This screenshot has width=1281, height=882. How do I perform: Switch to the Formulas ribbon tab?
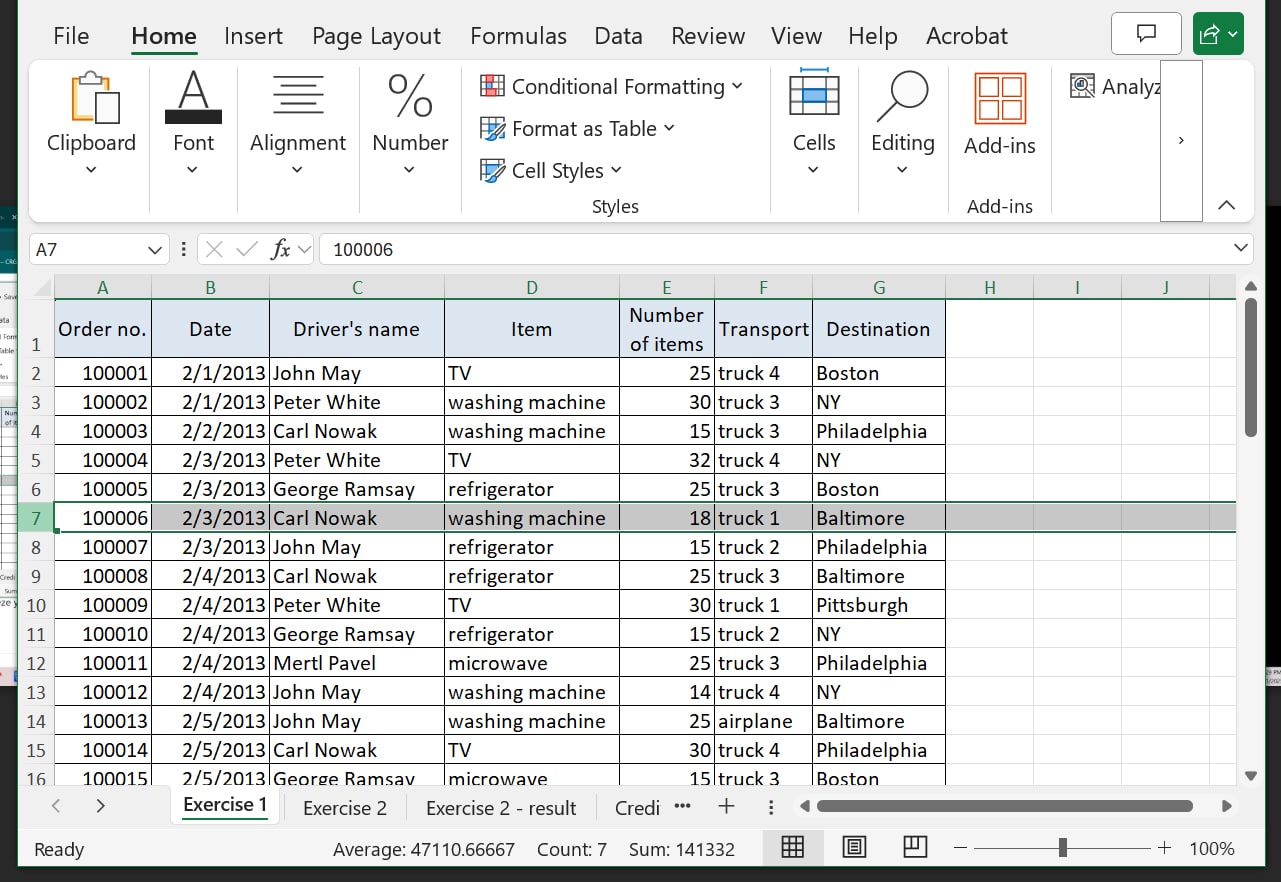coord(518,35)
